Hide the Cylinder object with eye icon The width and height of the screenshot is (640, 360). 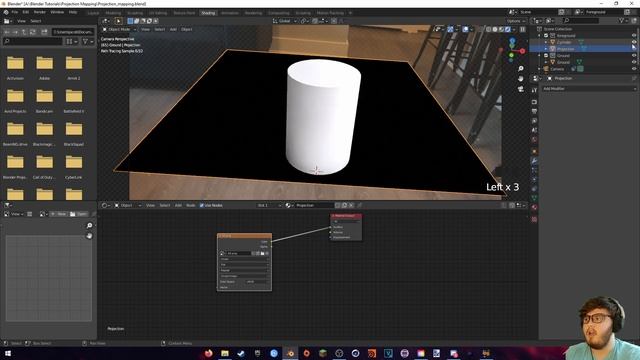coord(634,42)
